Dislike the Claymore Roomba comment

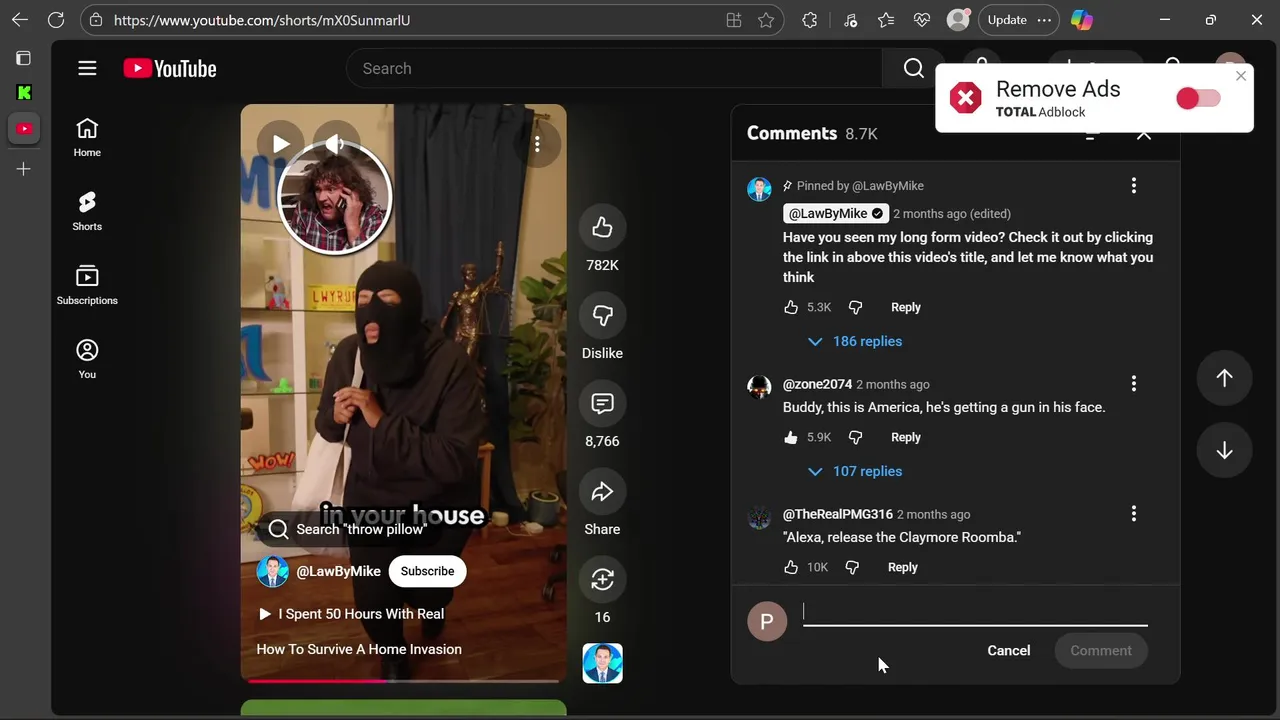click(x=852, y=567)
